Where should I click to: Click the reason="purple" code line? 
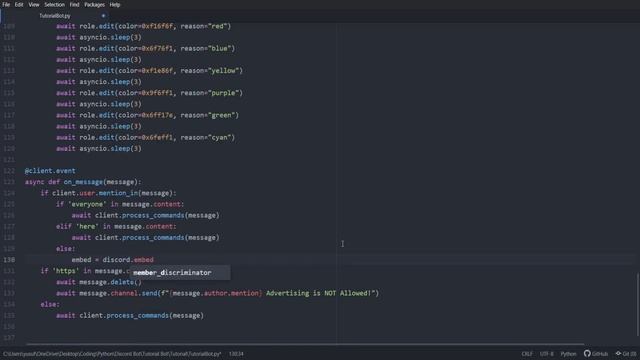pos(149,93)
